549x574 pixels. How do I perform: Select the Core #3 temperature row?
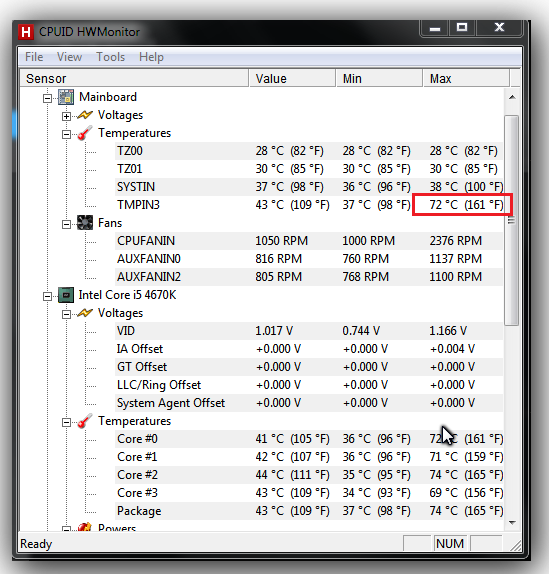(x=309, y=493)
